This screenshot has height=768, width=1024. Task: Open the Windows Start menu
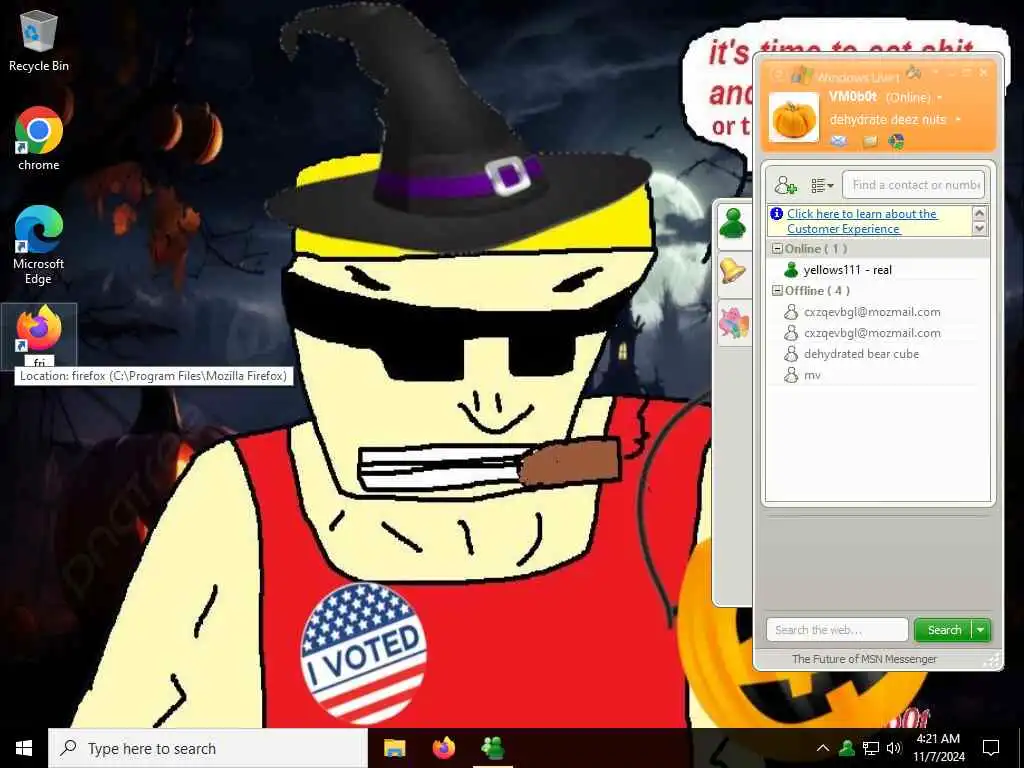(24, 748)
